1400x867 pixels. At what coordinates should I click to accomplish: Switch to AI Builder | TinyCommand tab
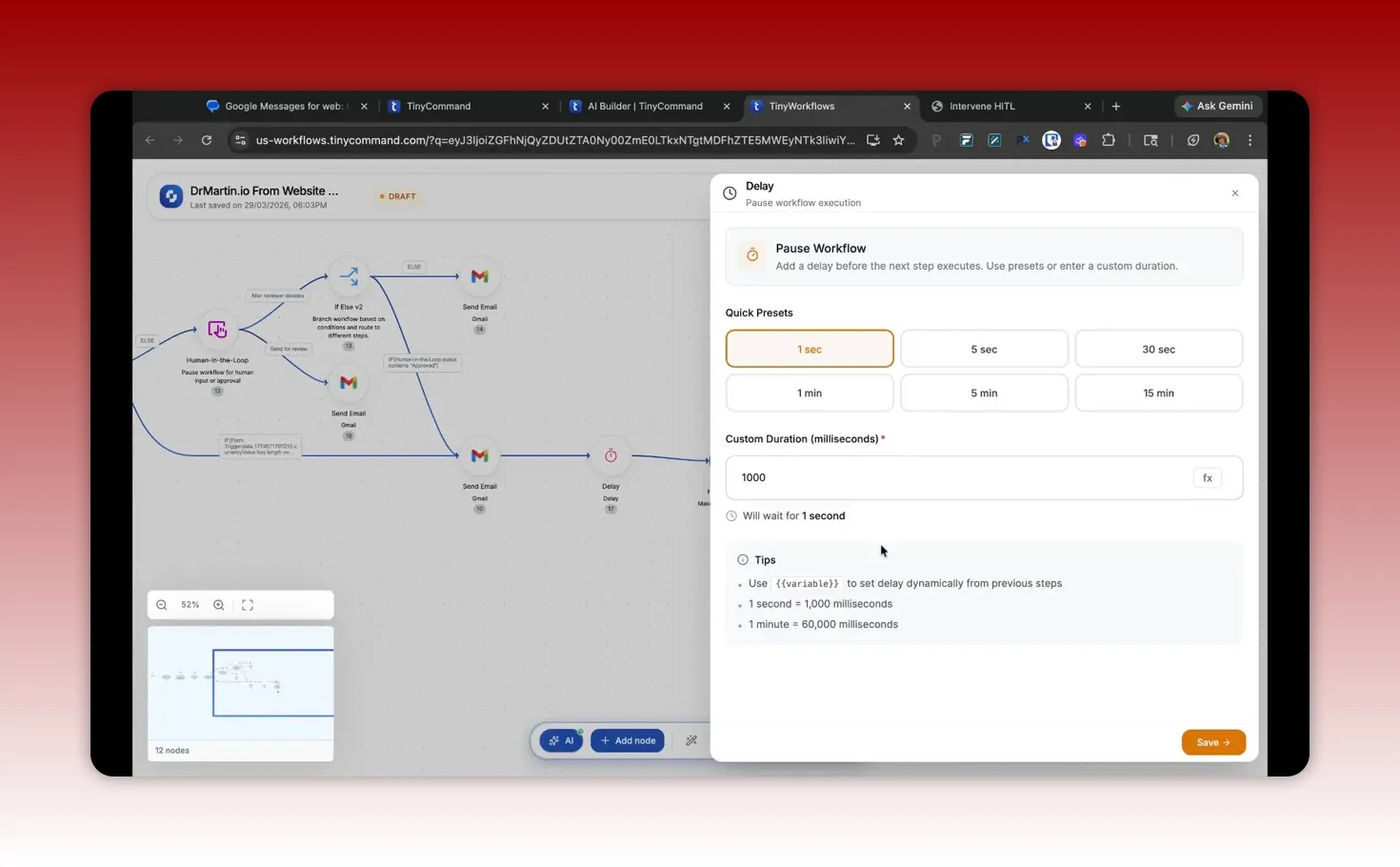click(x=651, y=107)
